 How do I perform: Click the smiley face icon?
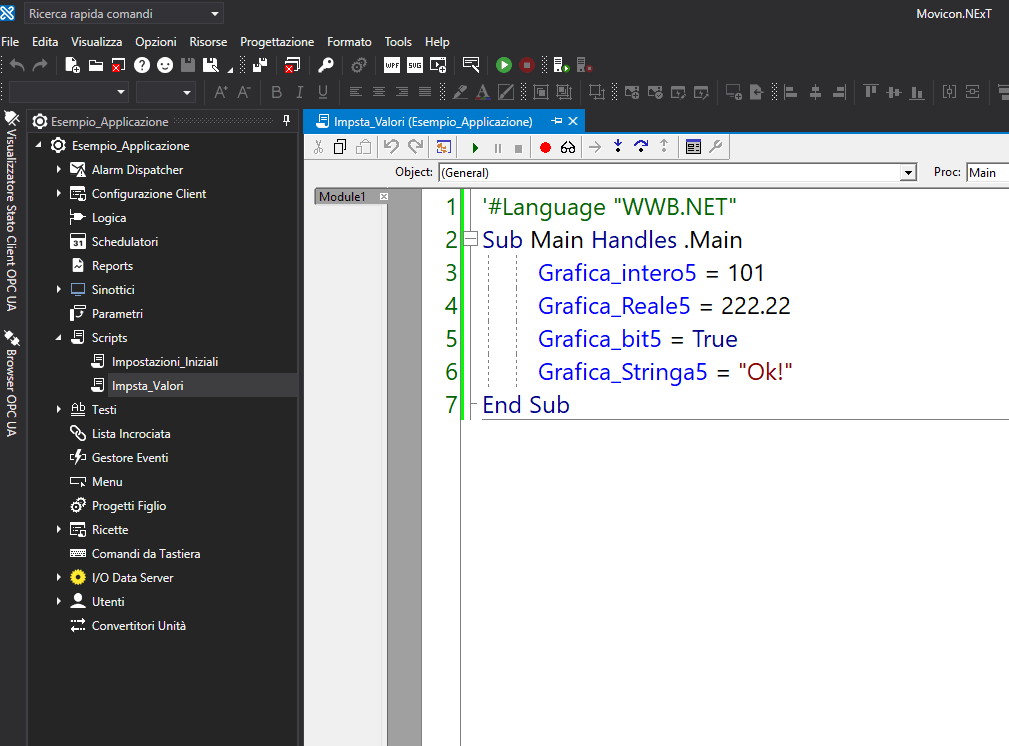[165, 65]
